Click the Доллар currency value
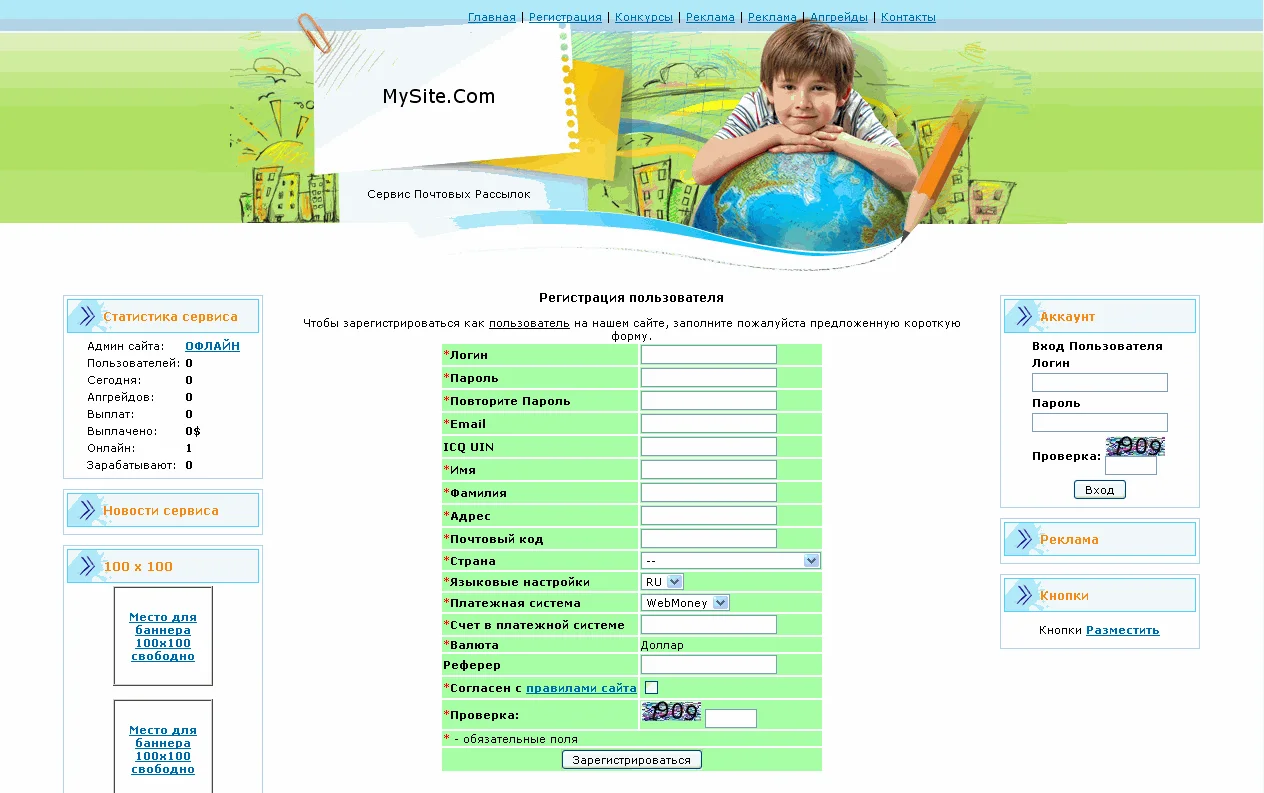 point(662,645)
